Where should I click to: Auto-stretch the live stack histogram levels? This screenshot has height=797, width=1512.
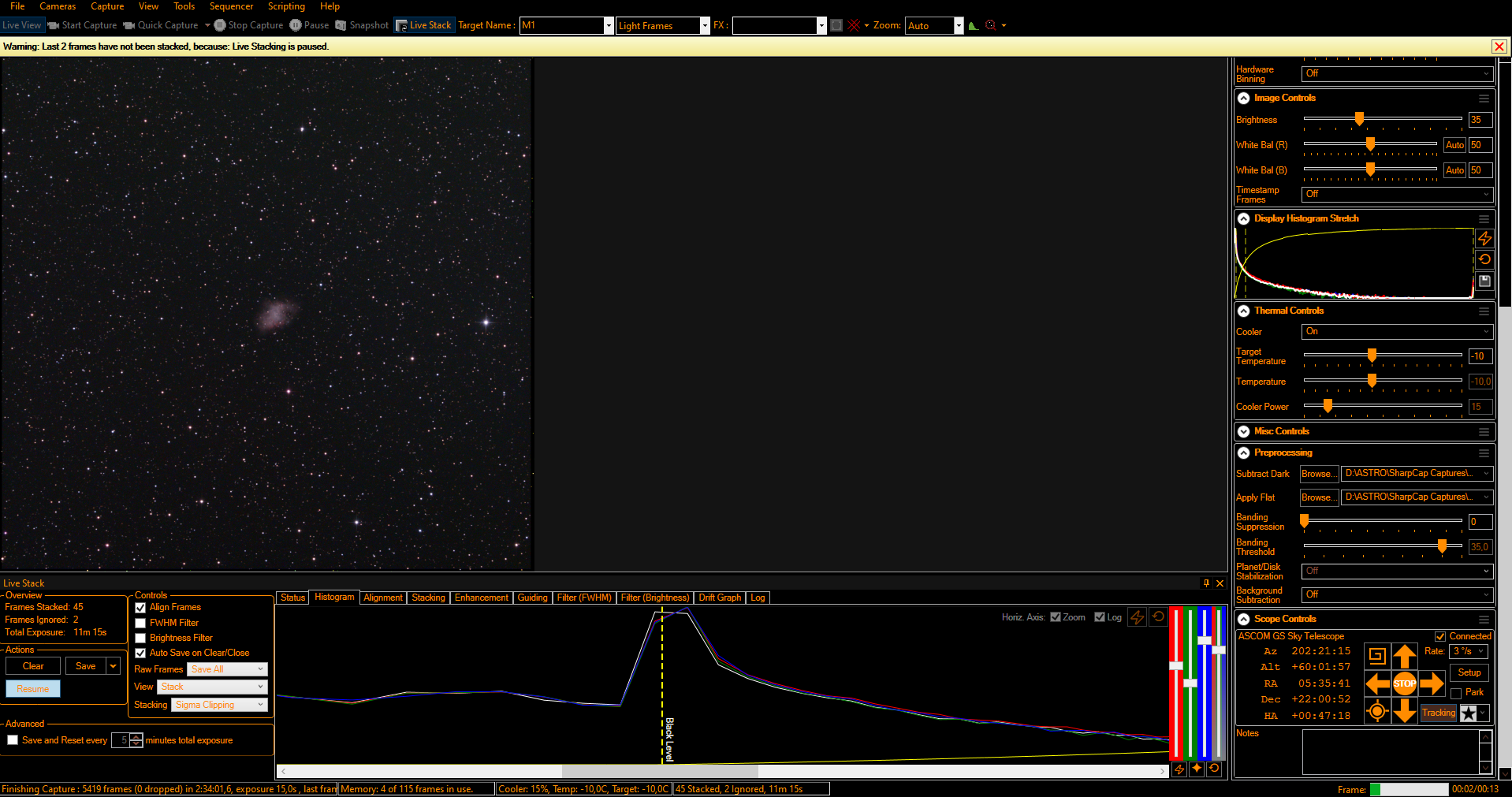coord(1137,617)
